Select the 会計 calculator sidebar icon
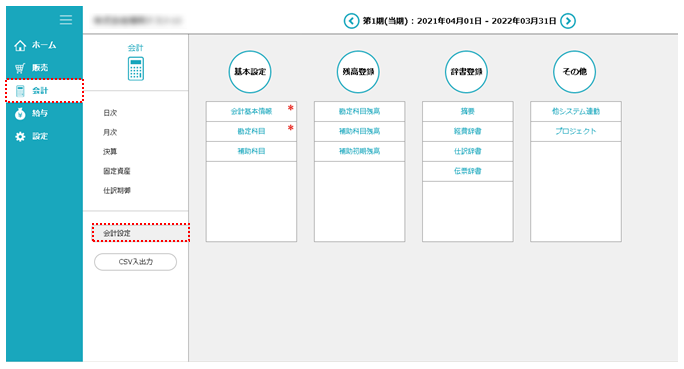The height and width of the screenshot is (369, 684). pyautogui.click(x=20, y=91)
